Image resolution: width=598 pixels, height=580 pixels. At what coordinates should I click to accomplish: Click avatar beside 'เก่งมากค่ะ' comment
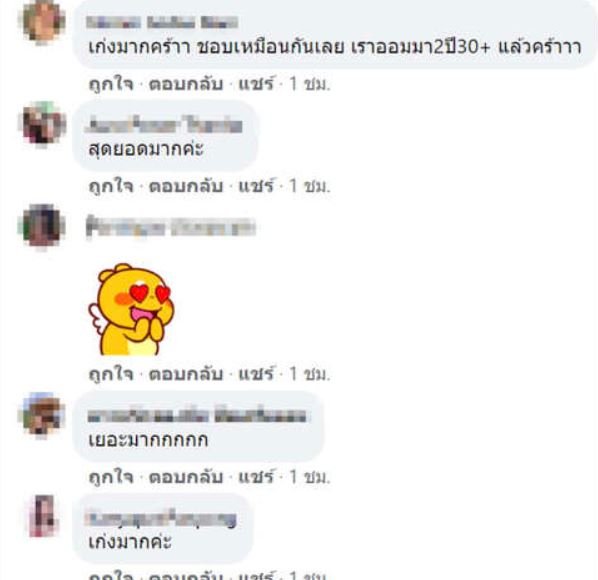coord(42,516)
